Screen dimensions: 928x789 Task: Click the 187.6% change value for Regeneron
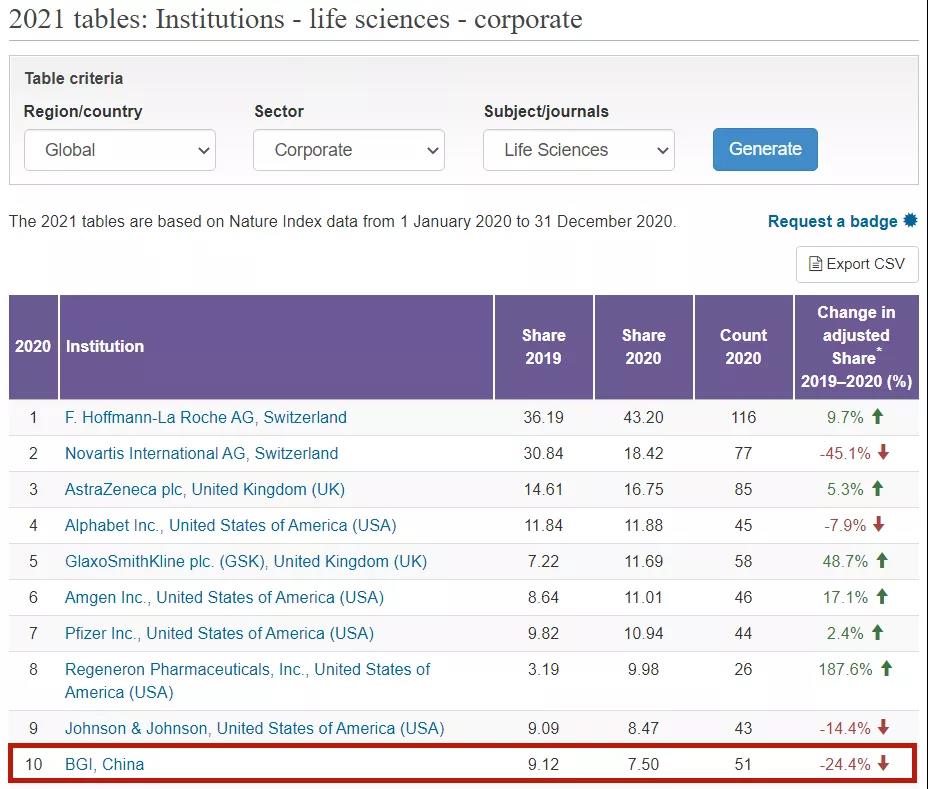[x=846, y=670]
